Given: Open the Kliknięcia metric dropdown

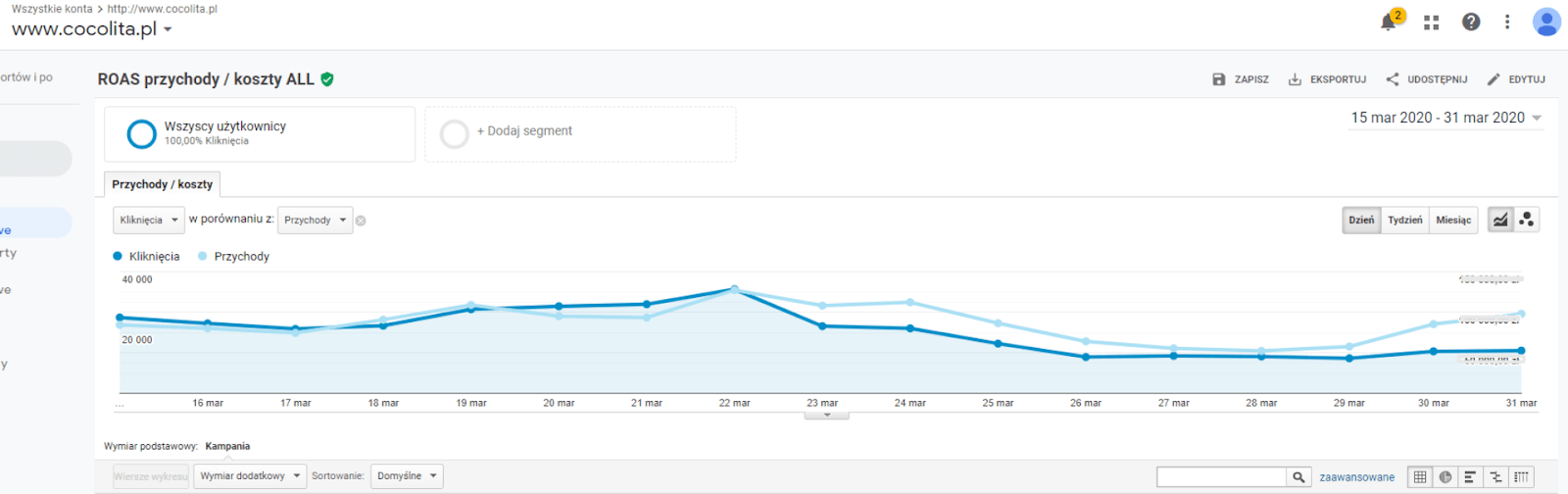Looking at the screenshot, I should click(x=149, y=221).
